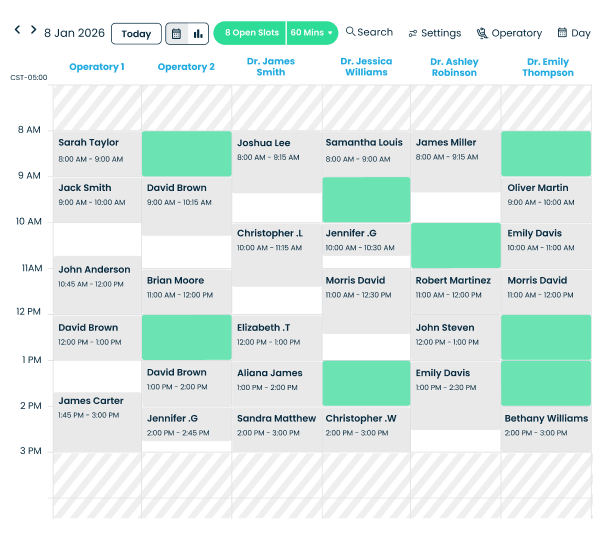Switch to chart view toggle
Screen dimensions: 604x534
(198, 33)
